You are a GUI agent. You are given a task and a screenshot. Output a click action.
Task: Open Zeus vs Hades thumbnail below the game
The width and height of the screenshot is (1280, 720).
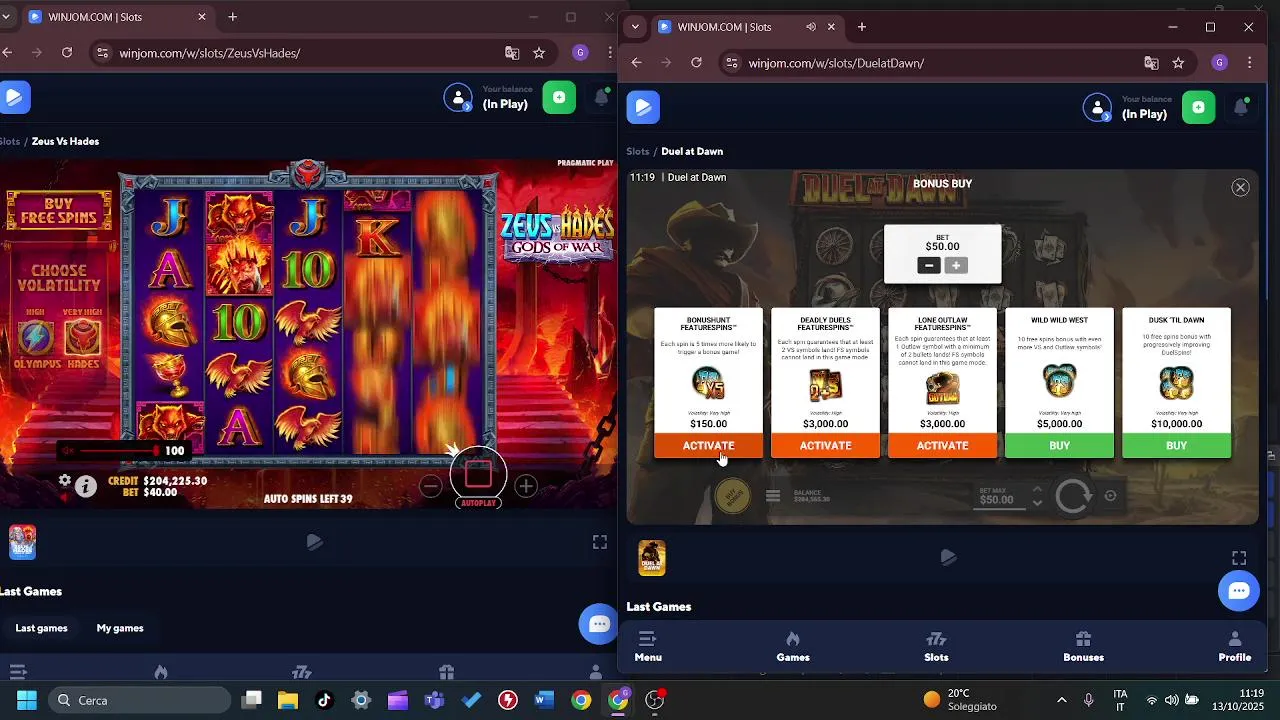coord(22,542)
